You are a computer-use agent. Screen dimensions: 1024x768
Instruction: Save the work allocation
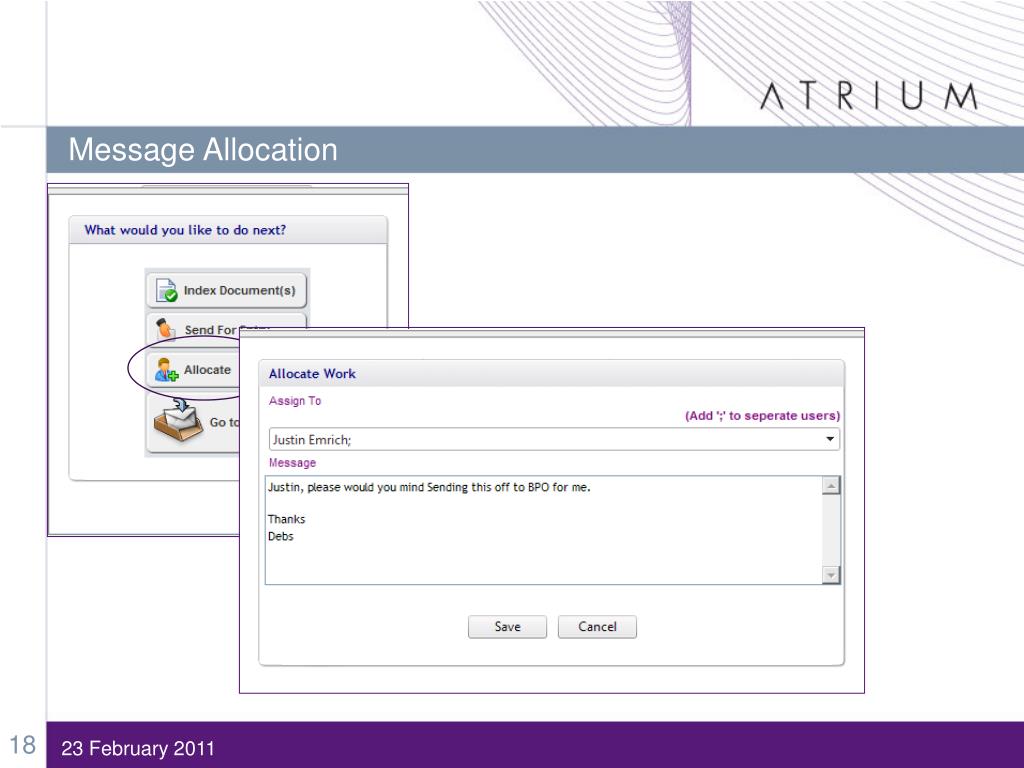tap(507, 627)
